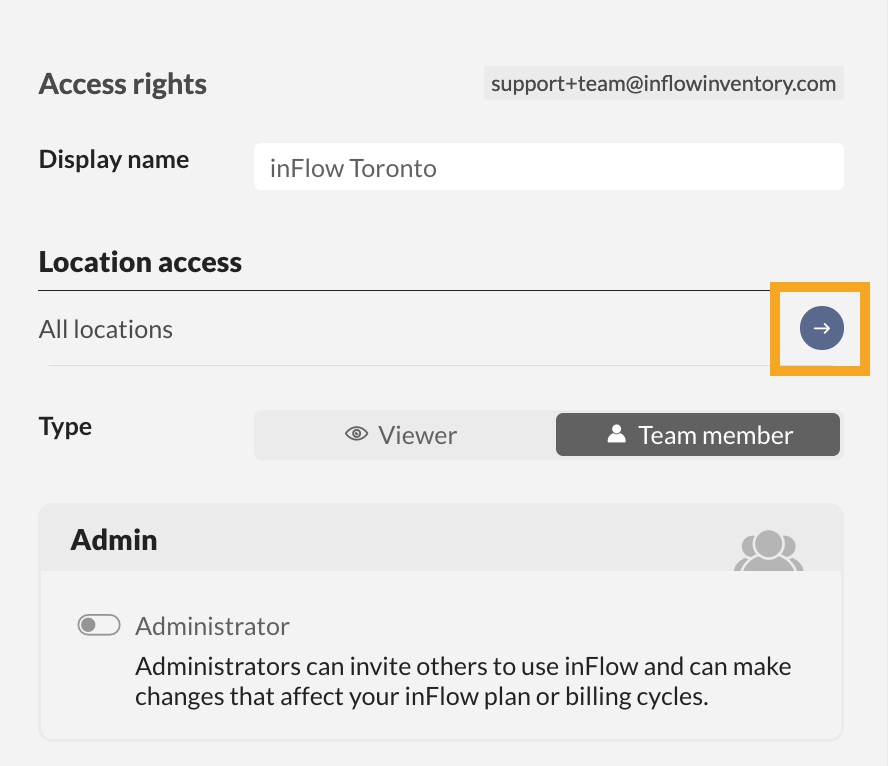Click the Display name input field
This screenshot has height=766, width=888.
coord(548,167)
